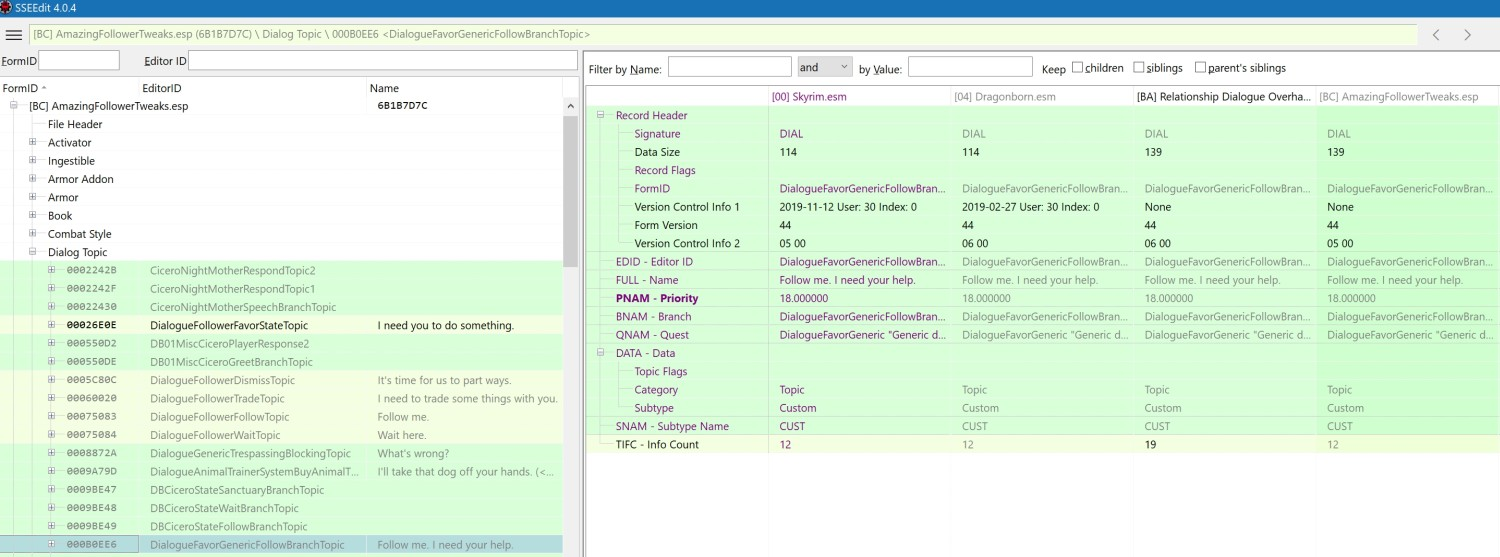The height and width of the screenshot is (557, 1500).
Task: Select the Relationship Dialogue Overhaul column header
Action: click(1223, 97)
